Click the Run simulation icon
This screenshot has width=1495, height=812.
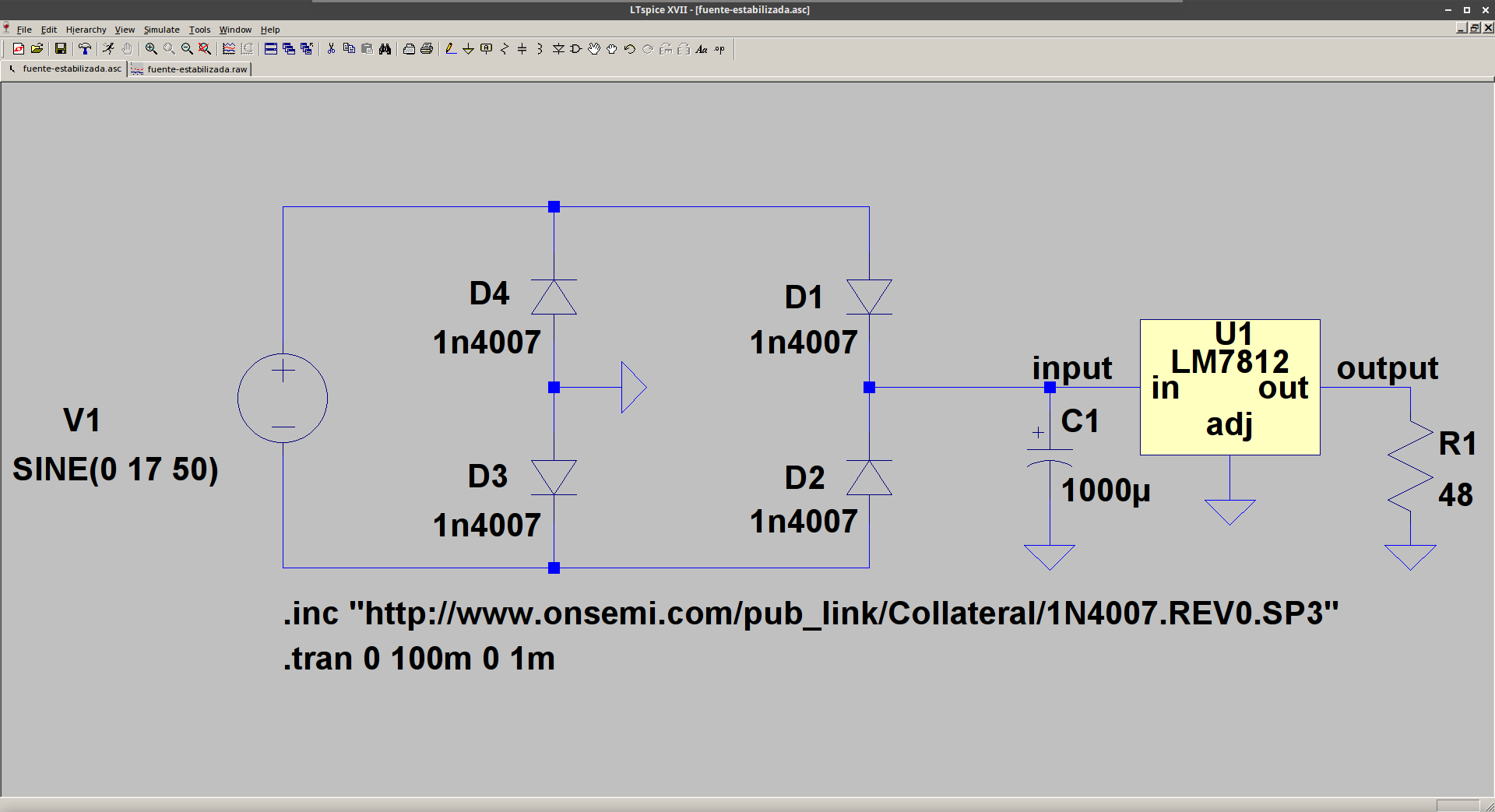click(108, 49)
